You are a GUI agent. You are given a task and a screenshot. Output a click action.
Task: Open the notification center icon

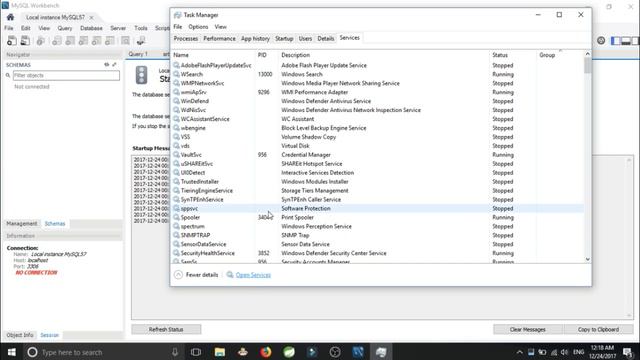pos(628,352)
